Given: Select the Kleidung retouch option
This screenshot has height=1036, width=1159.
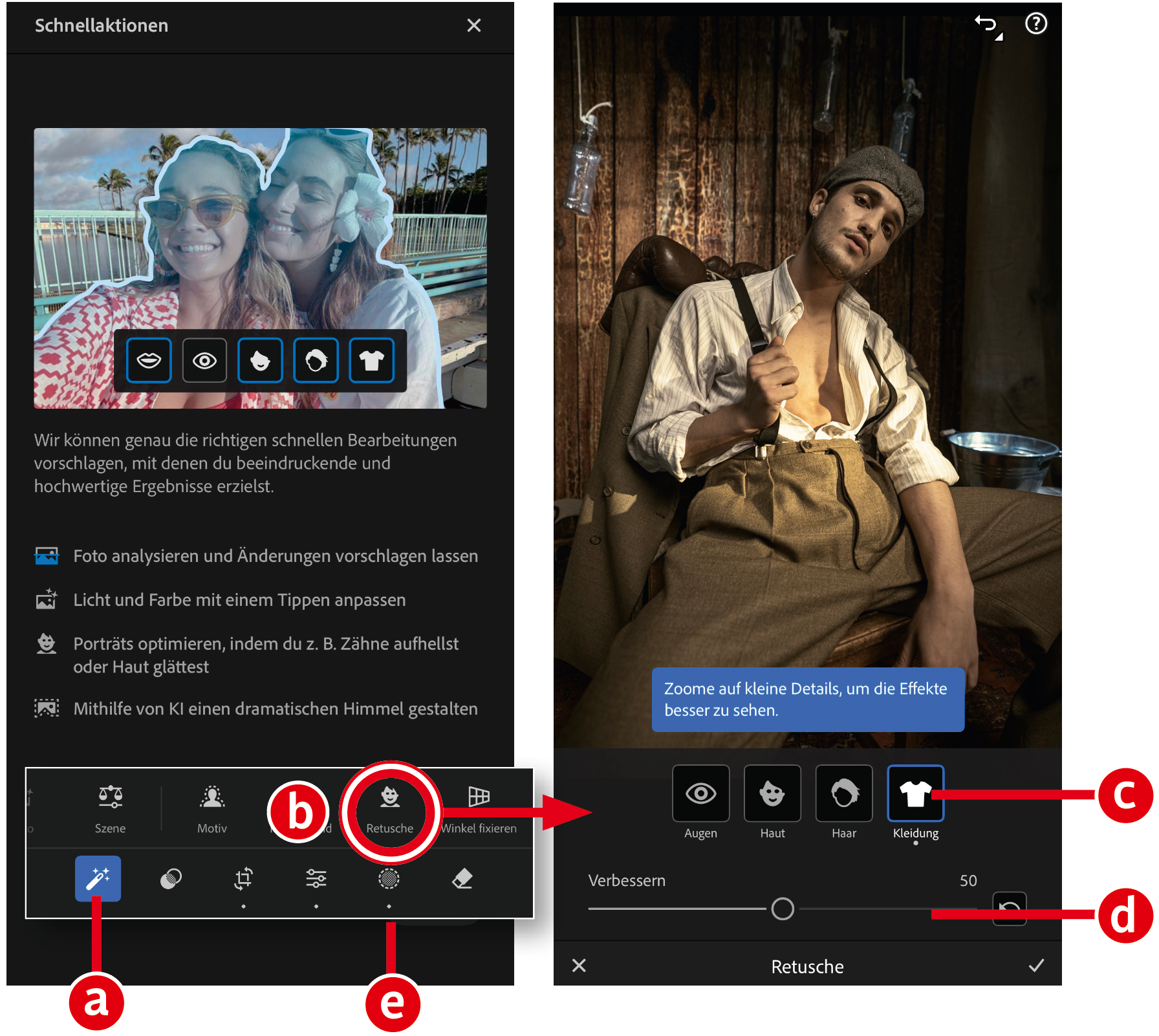Looking at the screenshot, I should pyautogui.click(x=916, y=802).
